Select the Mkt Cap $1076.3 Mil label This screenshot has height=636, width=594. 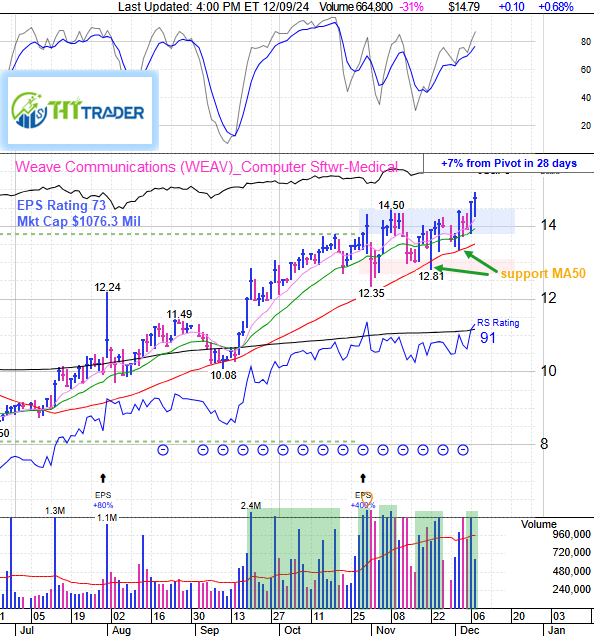point(79,221)
